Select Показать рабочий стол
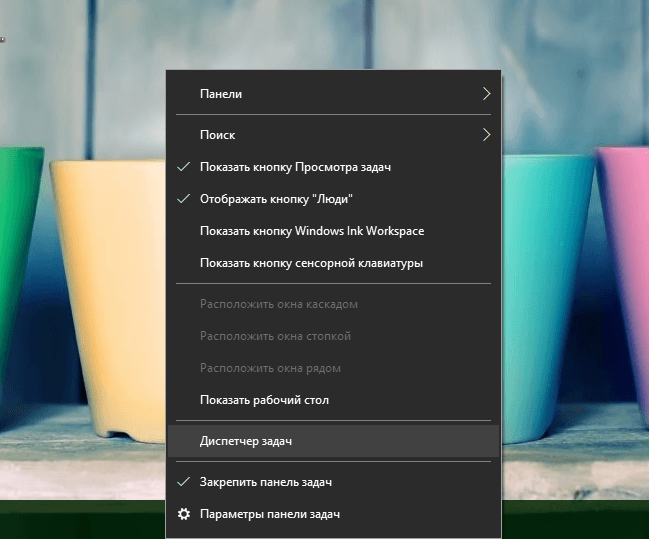This screenshot has height=539, width=649. 334,400
